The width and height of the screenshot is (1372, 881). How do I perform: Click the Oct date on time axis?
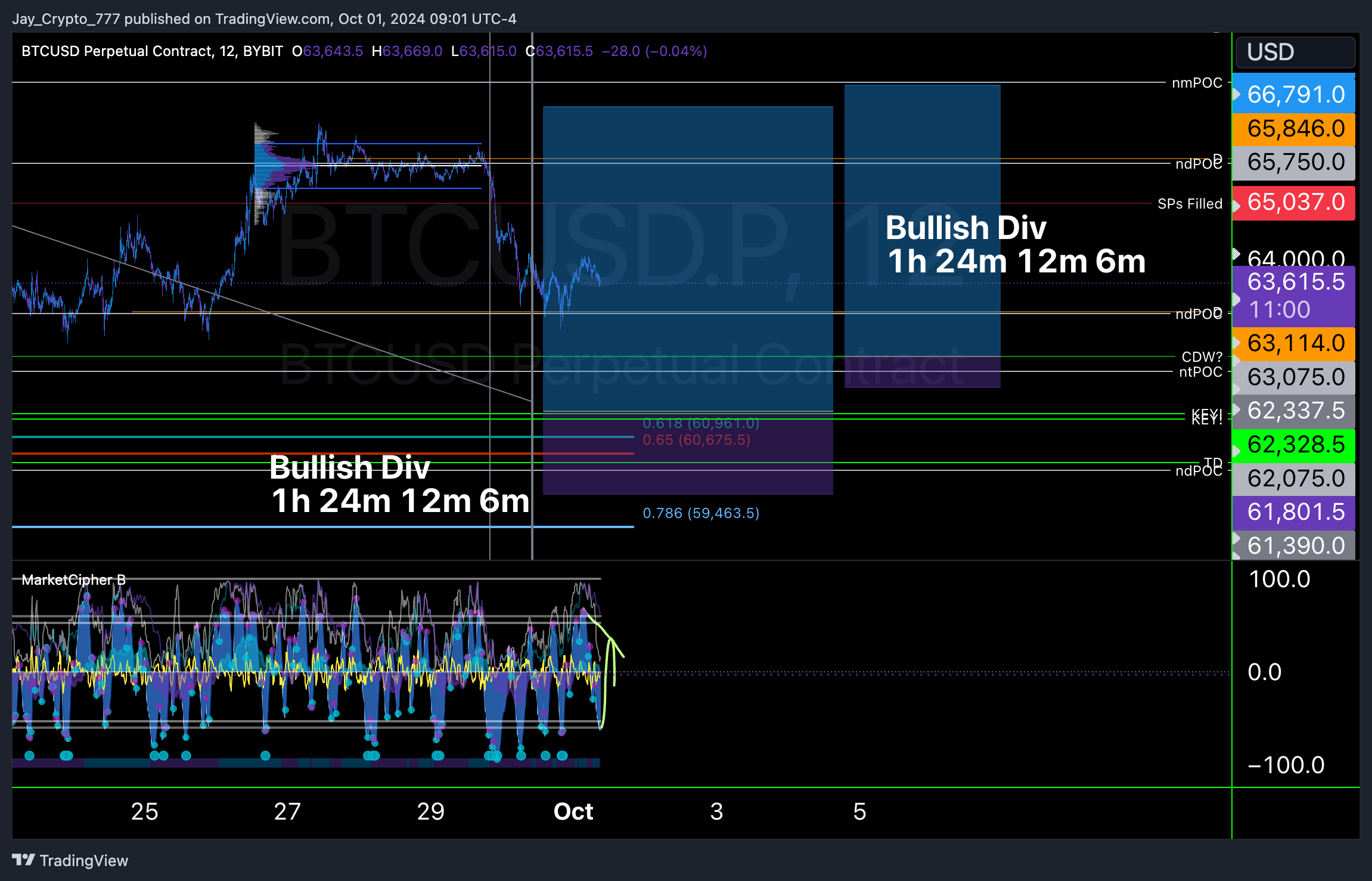click(573, 811)
